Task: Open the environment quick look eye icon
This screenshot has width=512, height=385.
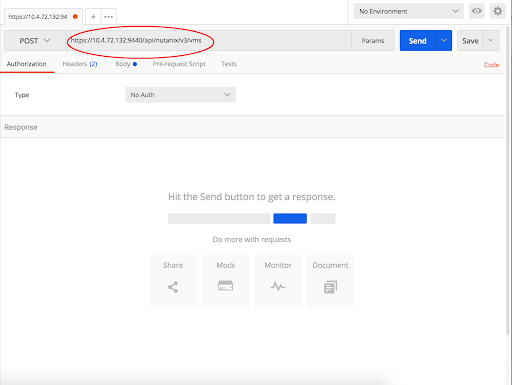Action: [x=477, y=11]
